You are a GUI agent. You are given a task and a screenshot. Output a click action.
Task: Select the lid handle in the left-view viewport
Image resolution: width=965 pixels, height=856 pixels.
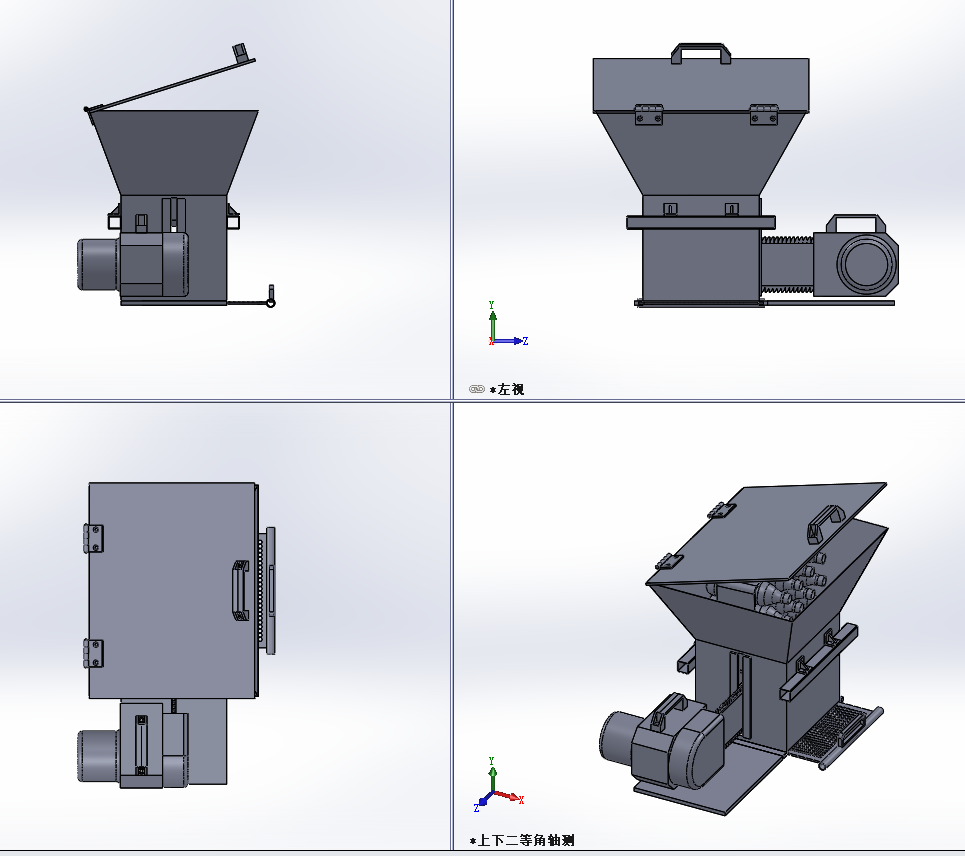pyautogui.click(x=701, y=53)
